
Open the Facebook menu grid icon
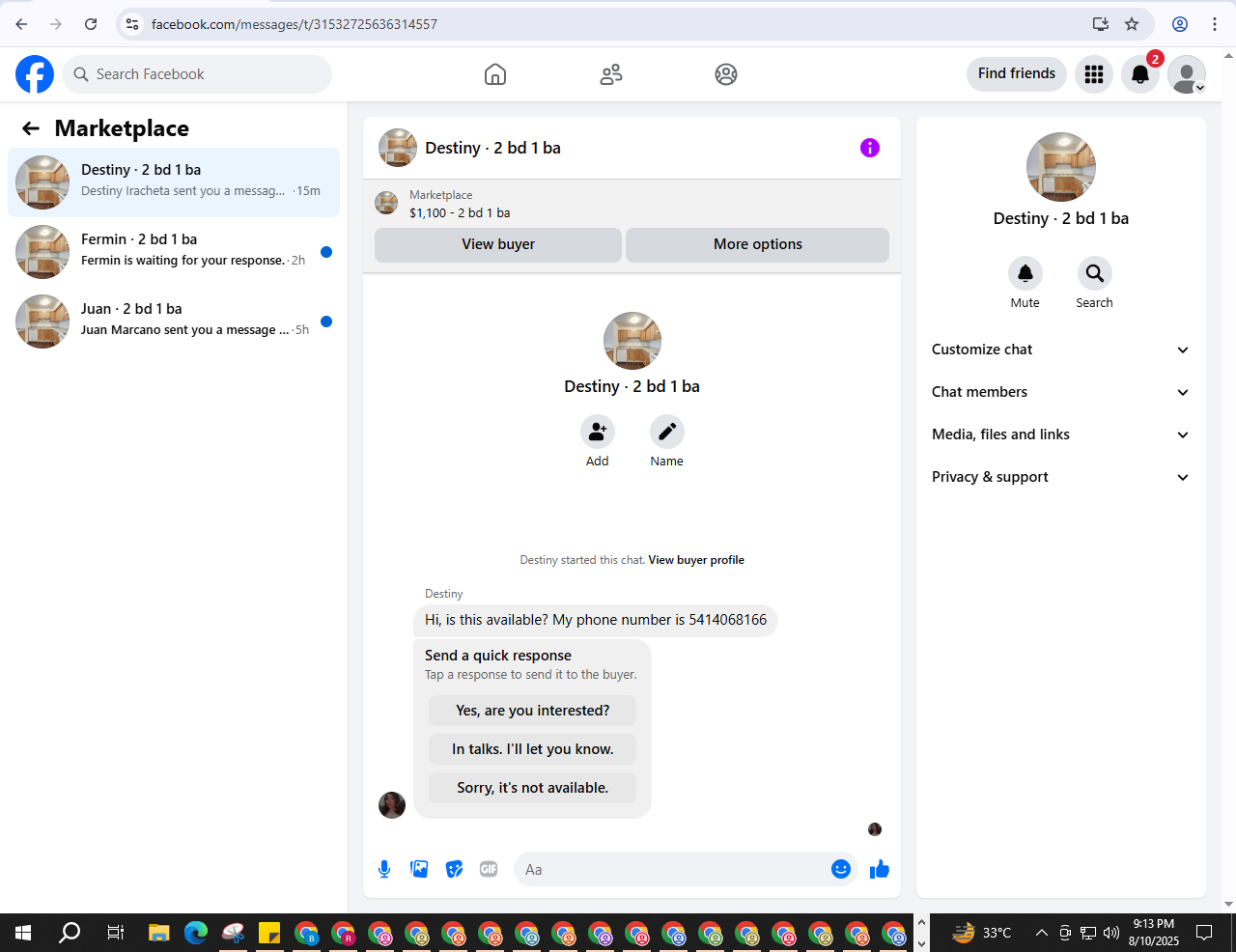tap(1094, 74)
